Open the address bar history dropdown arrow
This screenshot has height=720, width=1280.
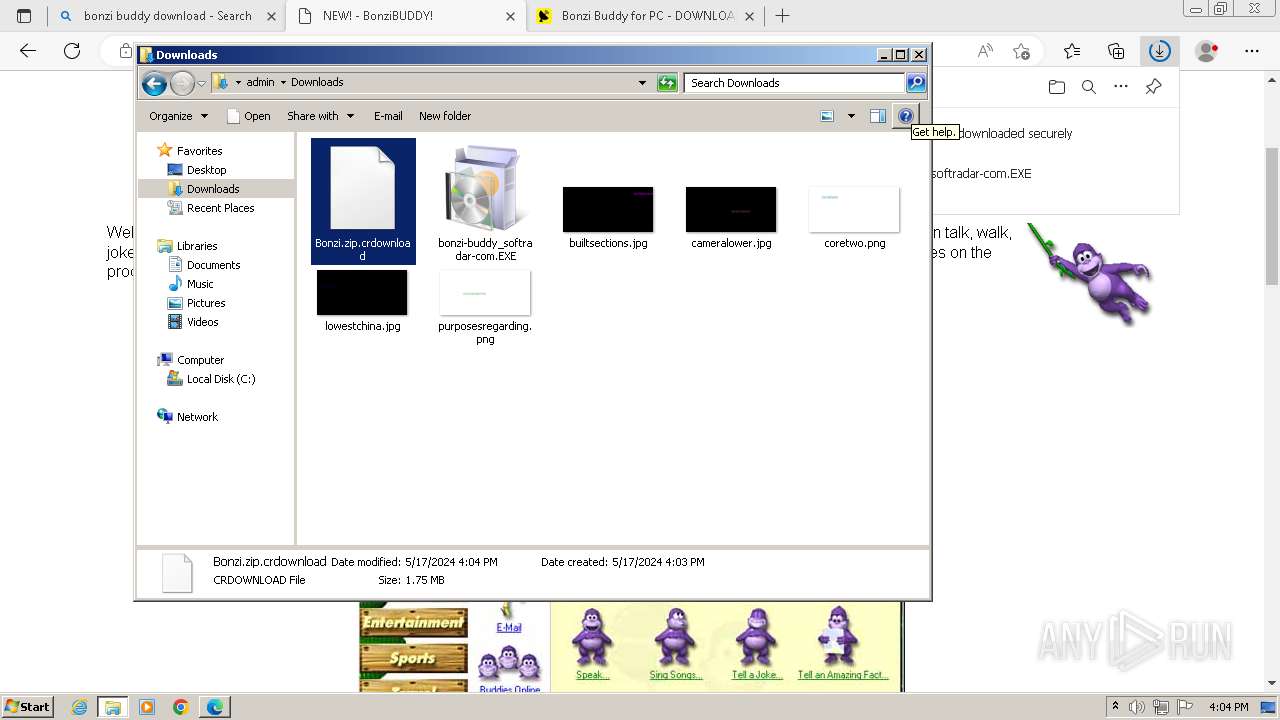pyautogui.click(x=642, y=83)
